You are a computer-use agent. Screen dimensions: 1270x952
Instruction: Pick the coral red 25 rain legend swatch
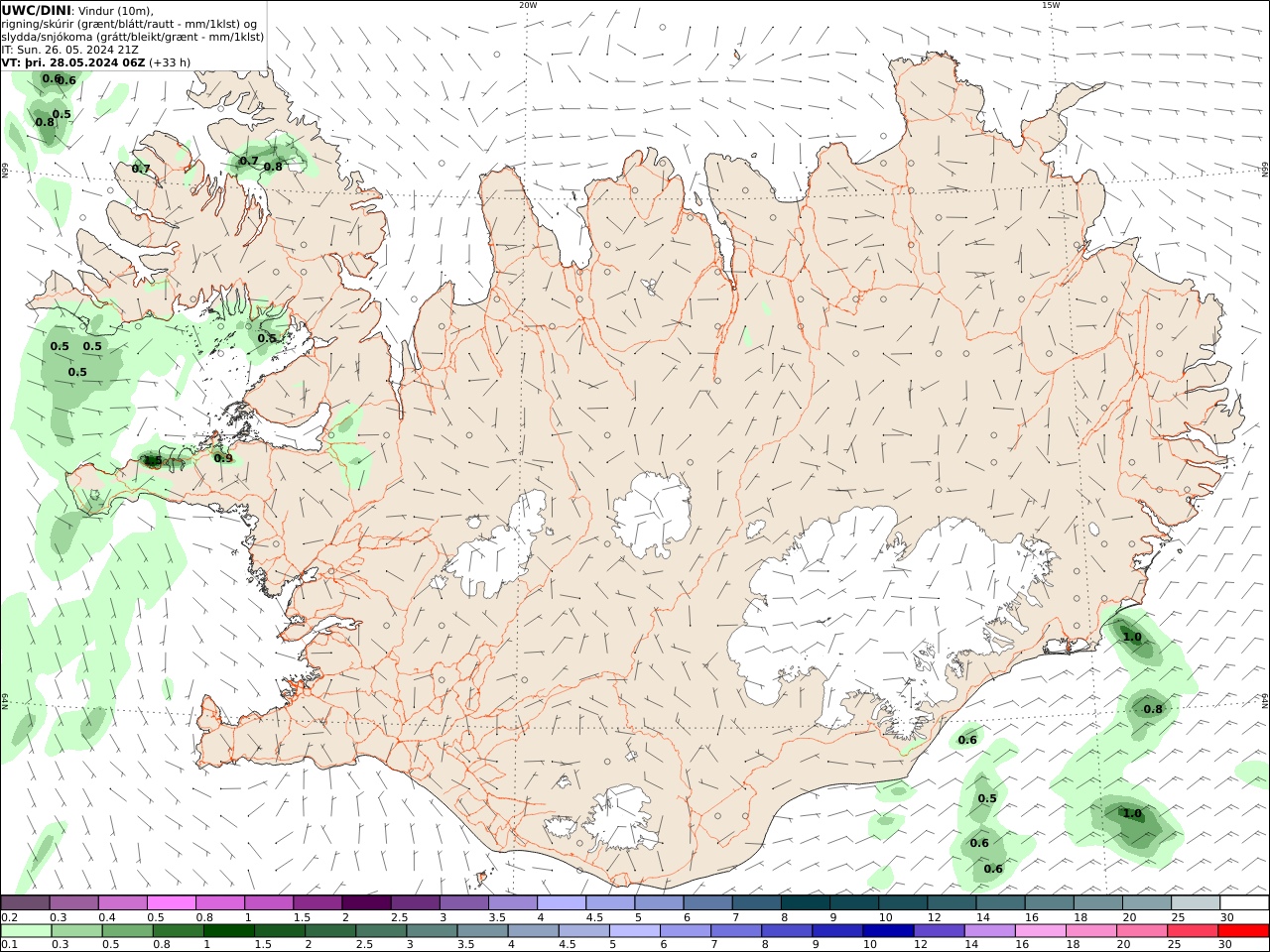tap(1193, 931)
